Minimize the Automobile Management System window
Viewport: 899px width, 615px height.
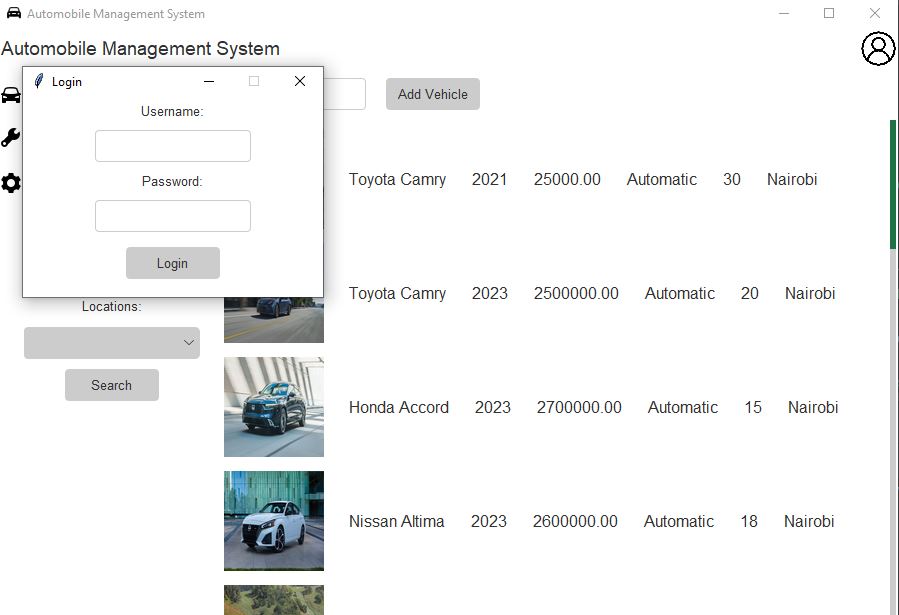[784, 13]
